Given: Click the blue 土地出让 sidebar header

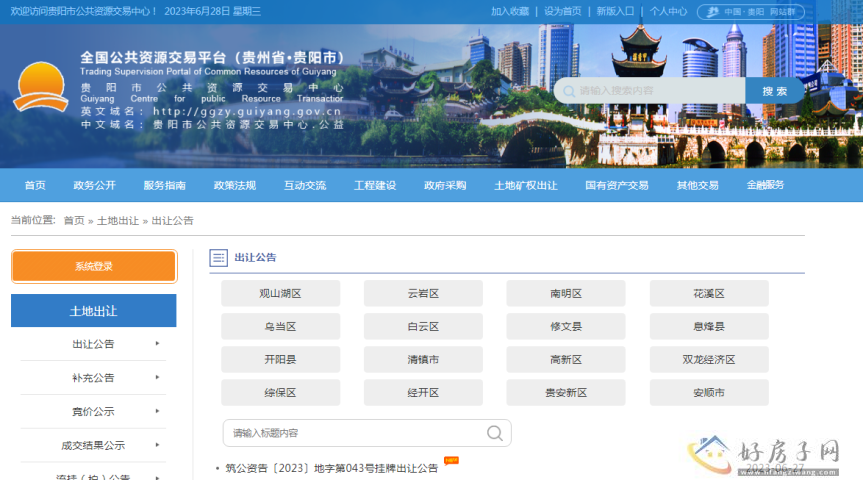Looking at the screenshot, I should tap(94, 310).
